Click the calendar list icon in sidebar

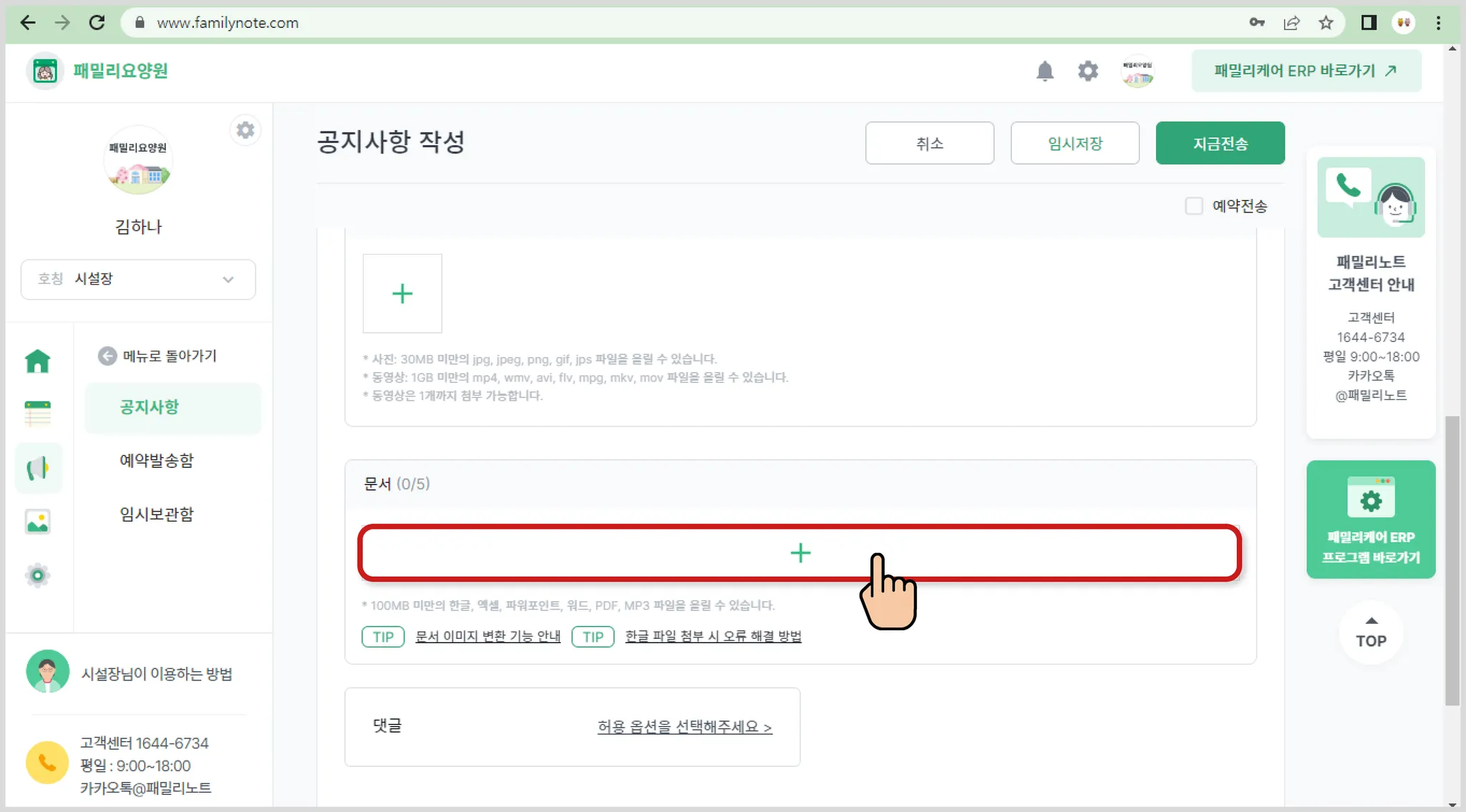pos(37,414)
